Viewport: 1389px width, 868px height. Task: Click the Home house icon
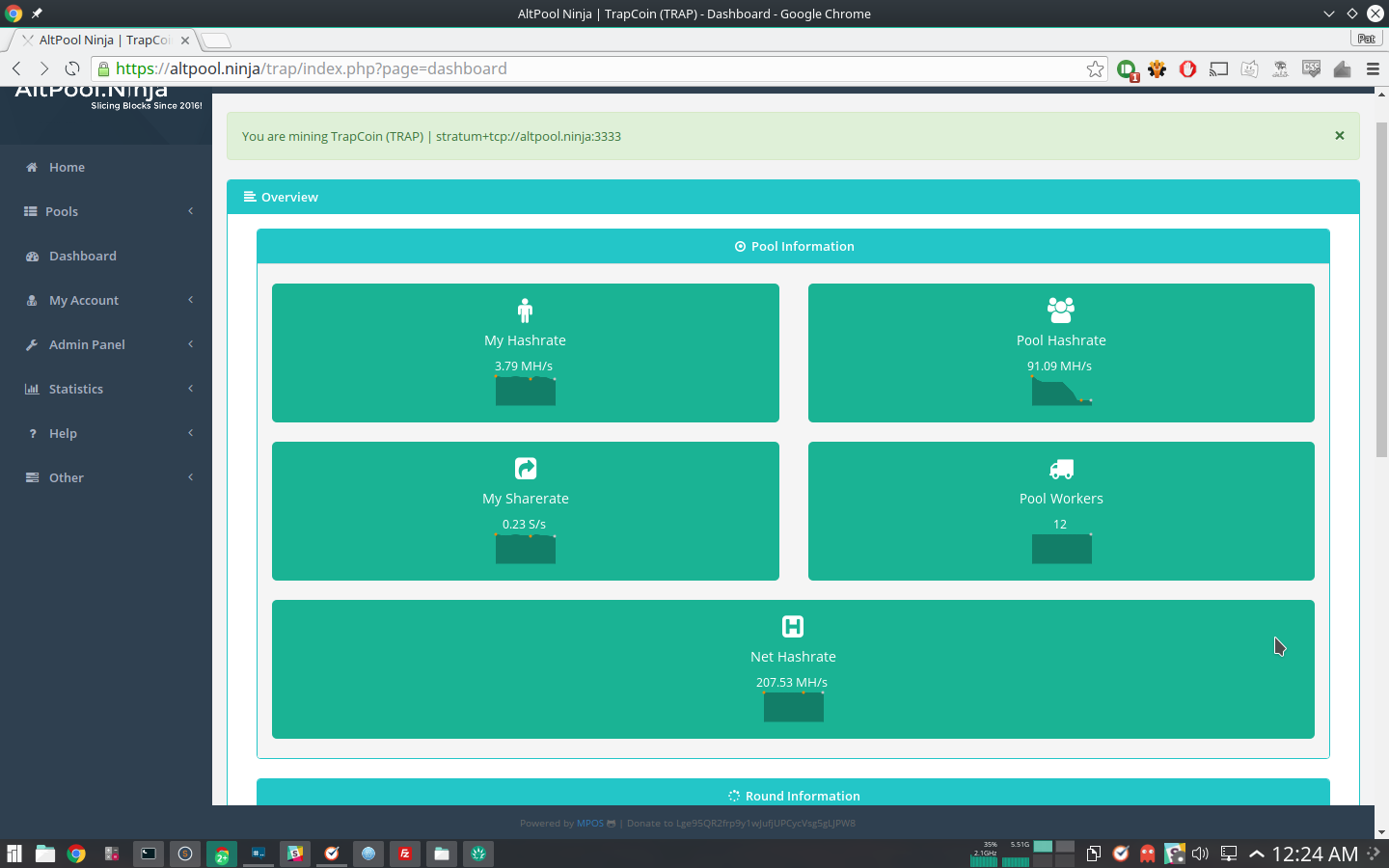[x=32, y=167]
